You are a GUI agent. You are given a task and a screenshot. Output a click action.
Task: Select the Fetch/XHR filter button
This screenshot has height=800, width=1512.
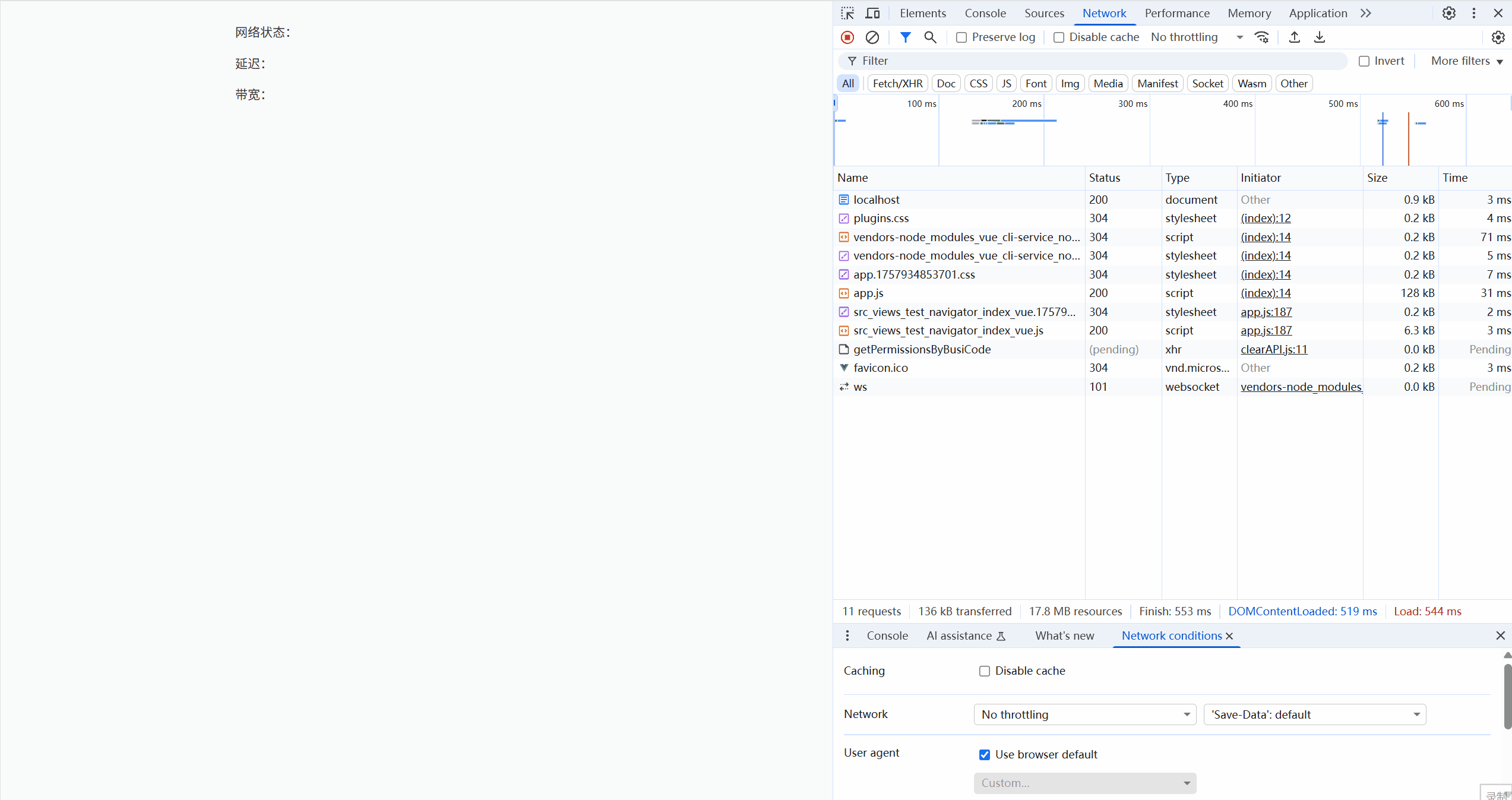tap(897, 84)
